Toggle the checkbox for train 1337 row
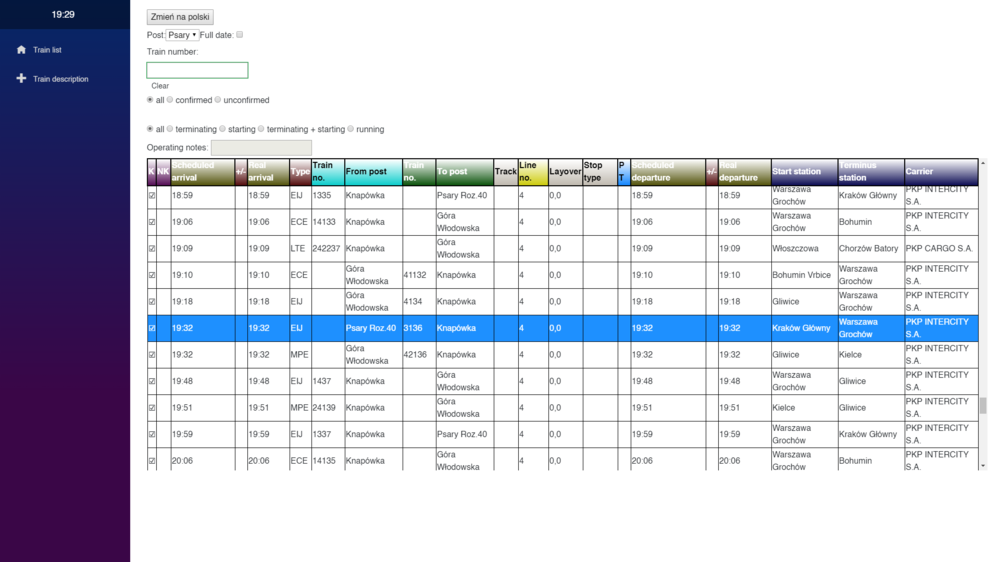This screenshot has height=562, width=1000. coord(152,434)
